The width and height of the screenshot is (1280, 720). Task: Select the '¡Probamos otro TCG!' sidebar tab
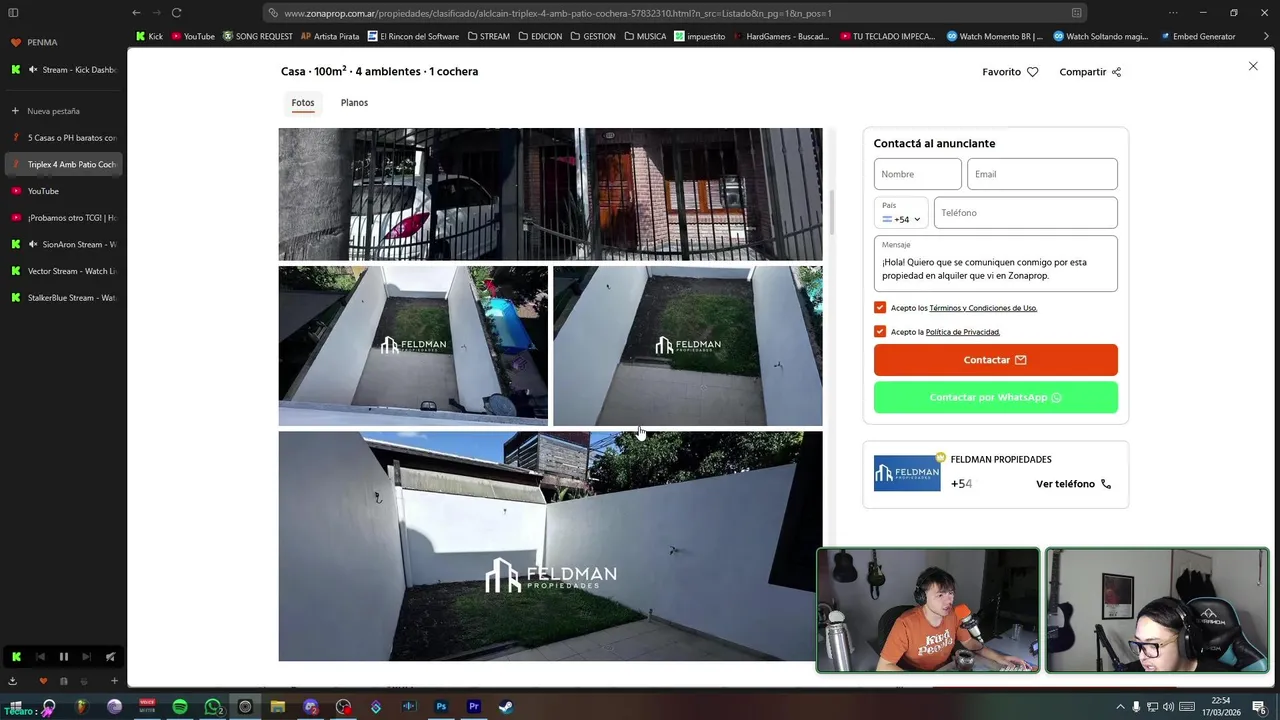click(63, 217)
